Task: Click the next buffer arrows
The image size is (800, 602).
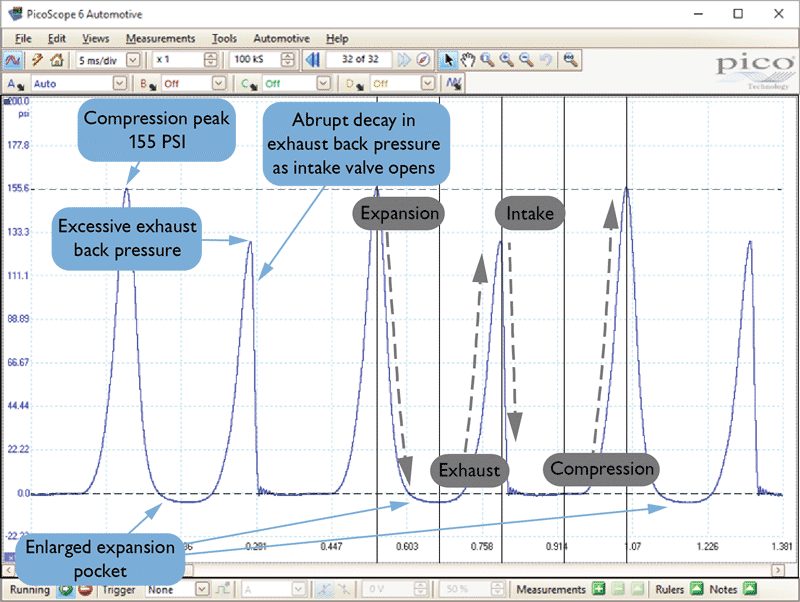Action: 404,60
